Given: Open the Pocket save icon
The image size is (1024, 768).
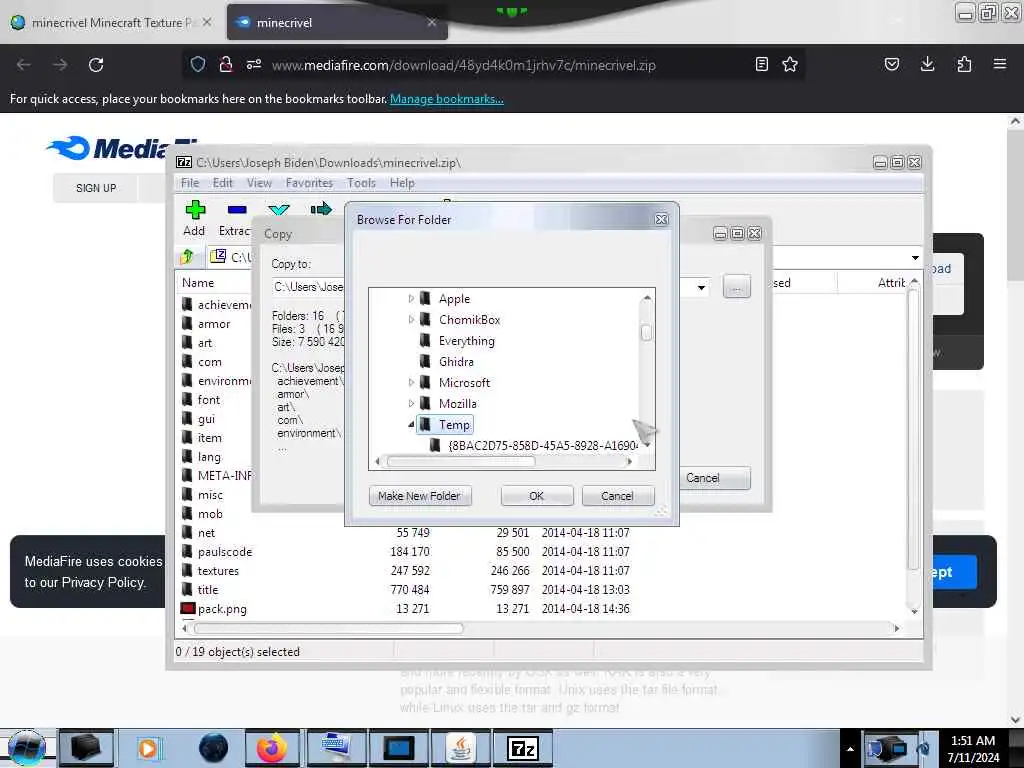Looking at the screenshot, I should (891, 64).
